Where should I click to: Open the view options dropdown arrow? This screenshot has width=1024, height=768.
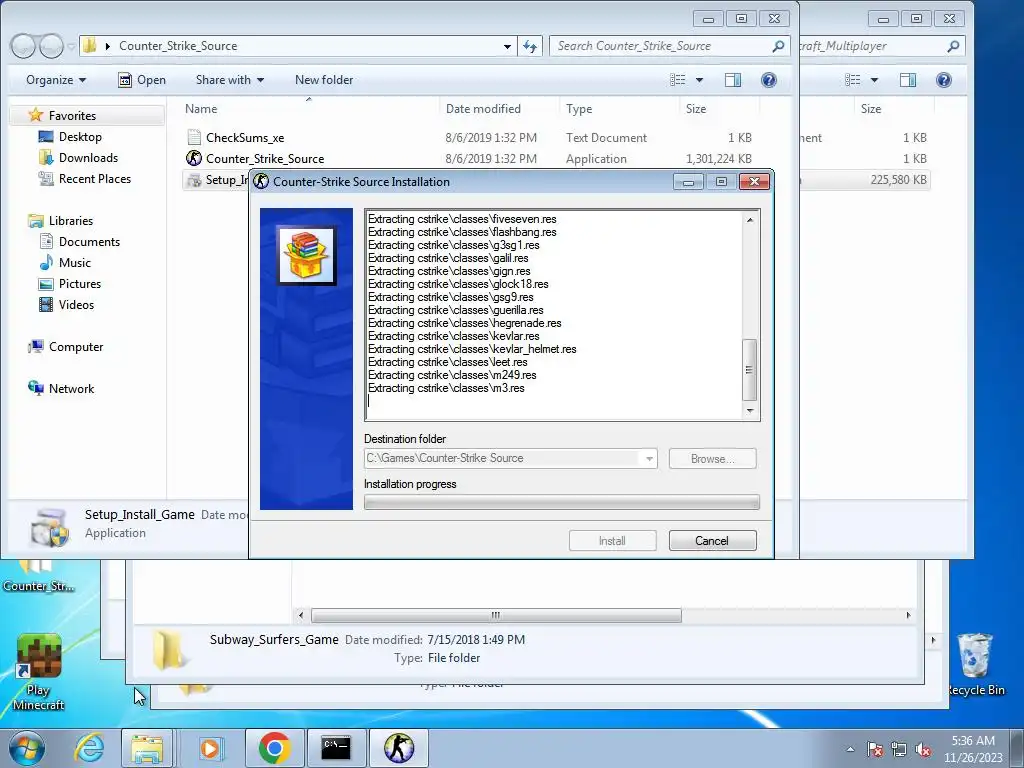click(x=699, y=80)
